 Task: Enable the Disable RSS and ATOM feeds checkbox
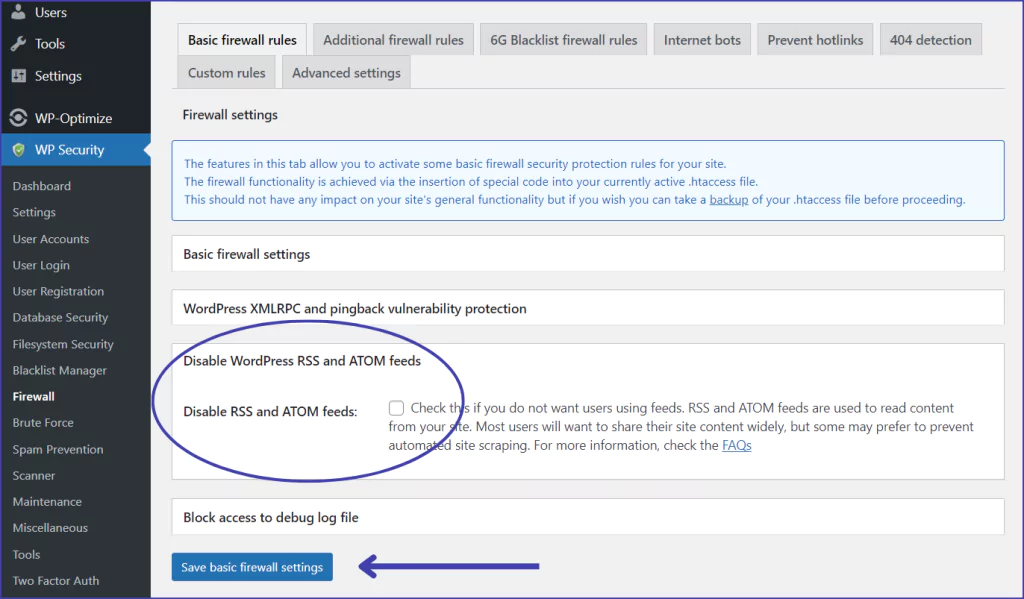tap(397, 408)
